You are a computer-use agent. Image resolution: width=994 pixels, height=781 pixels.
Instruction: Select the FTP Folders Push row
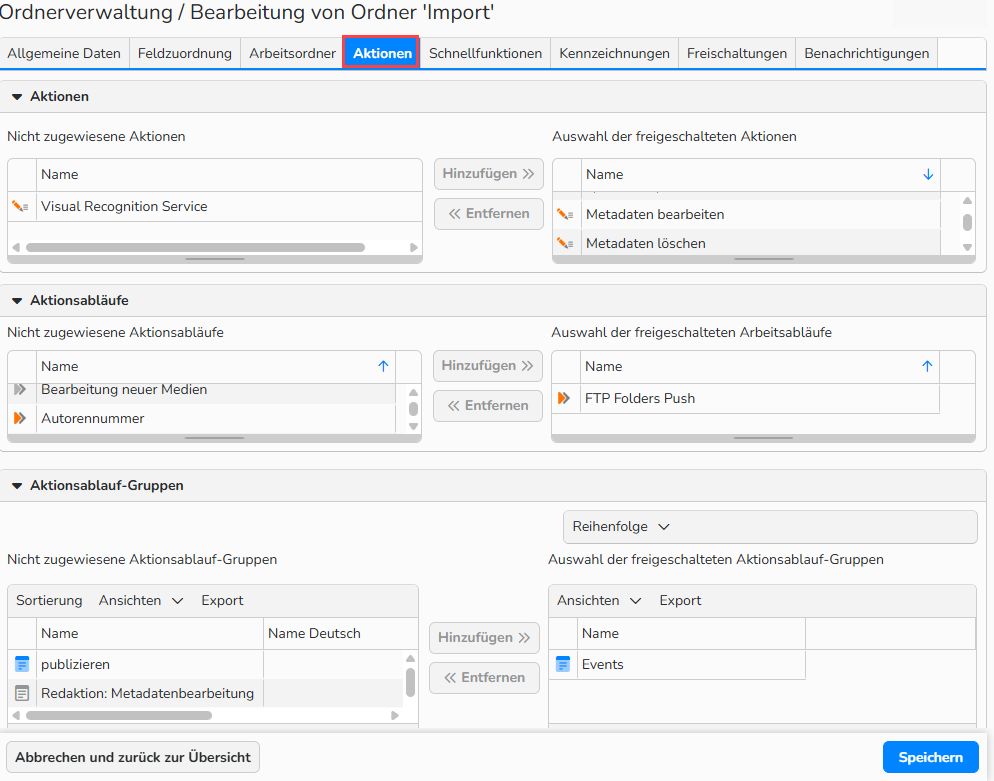click(746, 398)
